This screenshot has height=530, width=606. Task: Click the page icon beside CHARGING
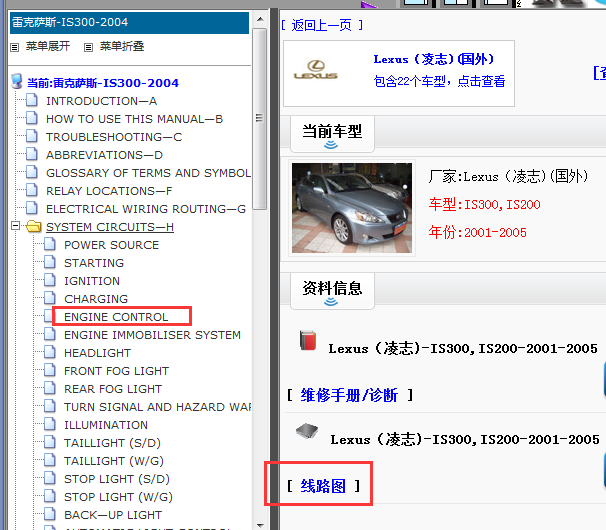coord(50,298)
